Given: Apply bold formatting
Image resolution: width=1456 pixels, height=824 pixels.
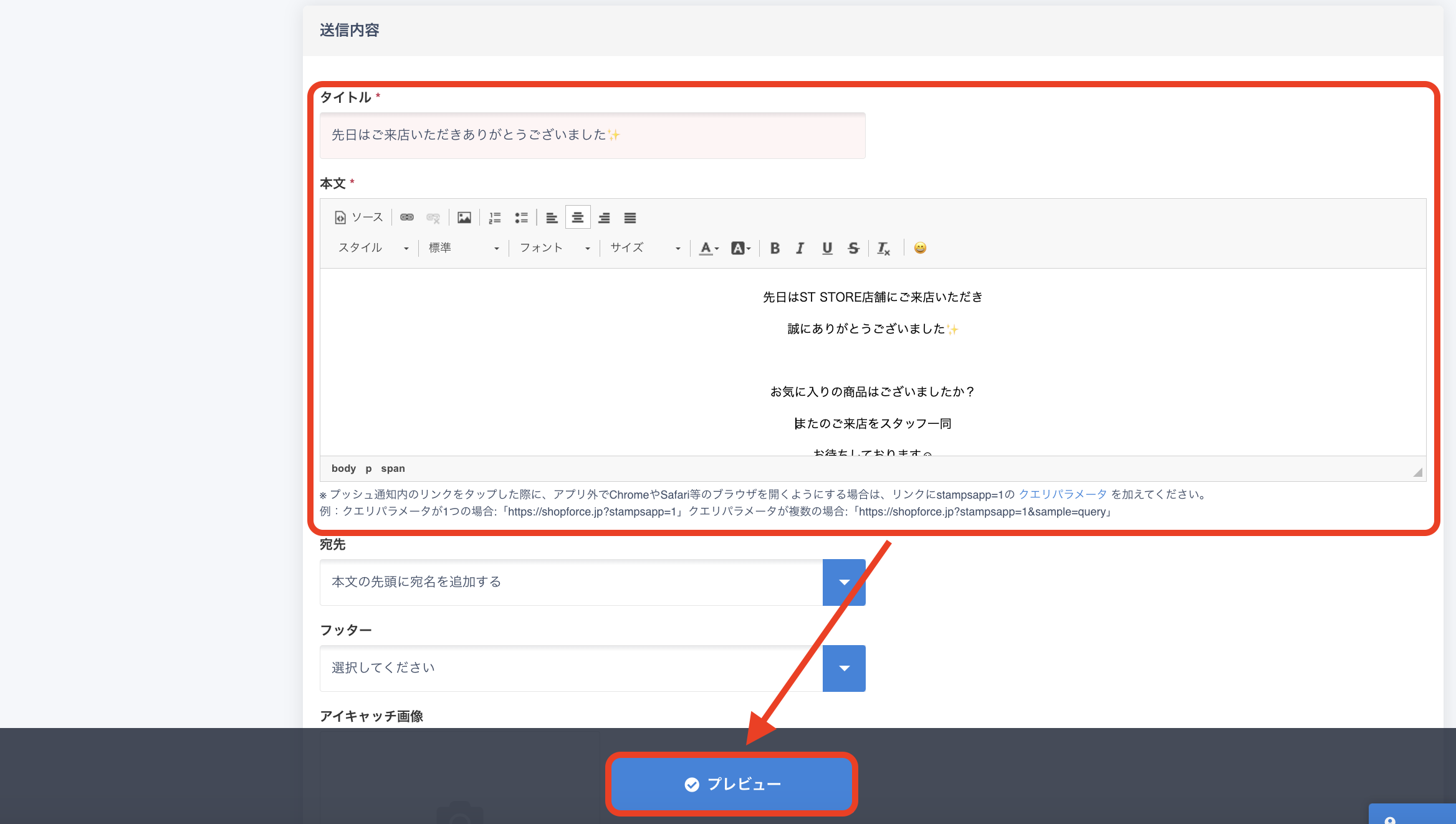Looking at the screenshot, I should click(x=775, y=248).
